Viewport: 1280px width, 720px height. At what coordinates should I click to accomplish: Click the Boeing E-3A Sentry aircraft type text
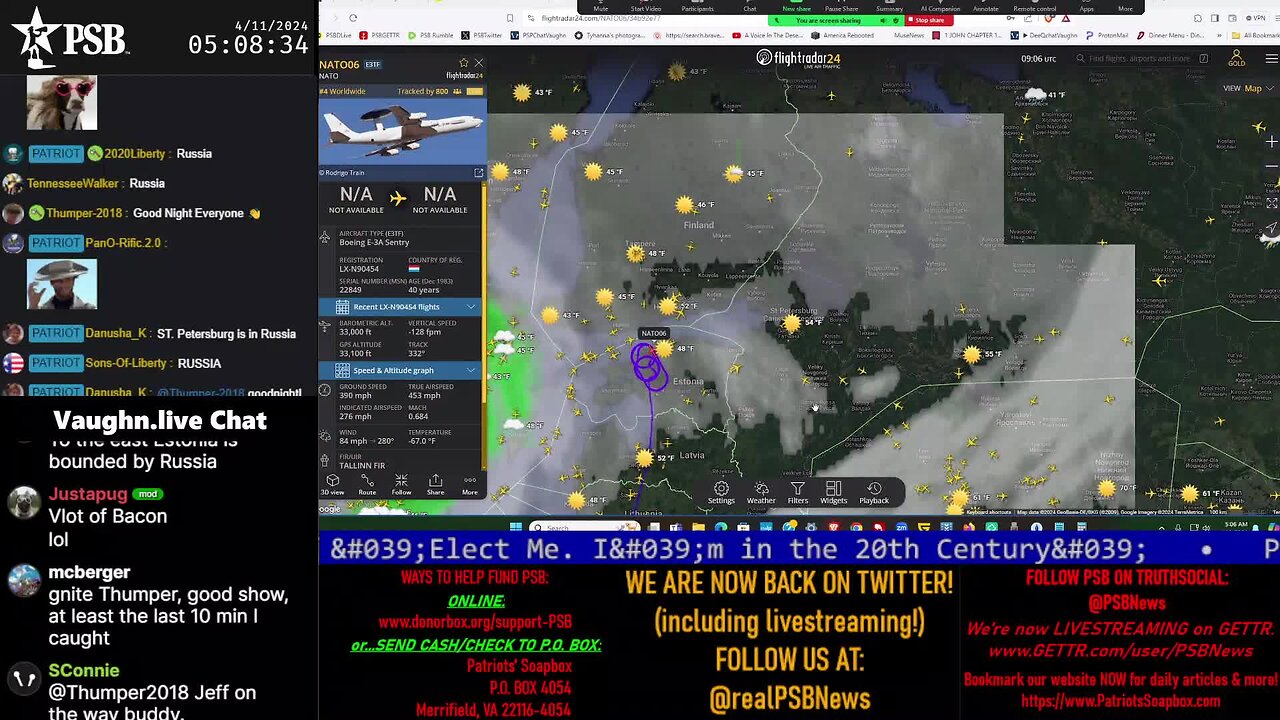tap(374, 242)
